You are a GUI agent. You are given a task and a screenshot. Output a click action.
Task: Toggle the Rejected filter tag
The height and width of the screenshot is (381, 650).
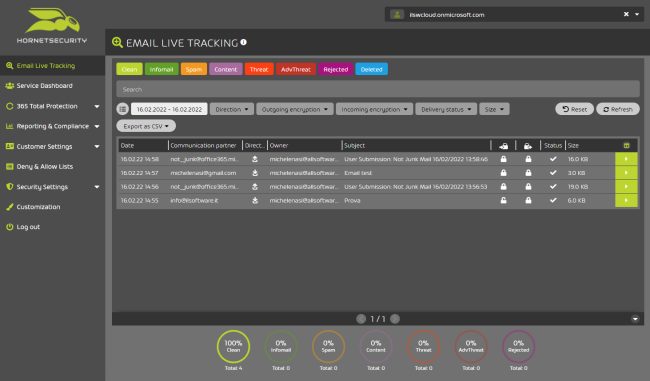pyautogui.click(x=335, y=69)
